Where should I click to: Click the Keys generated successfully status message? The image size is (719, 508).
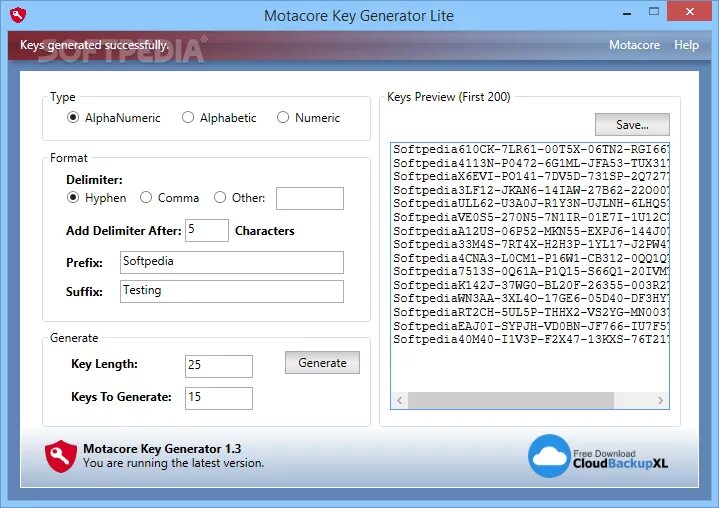point(94,45)
